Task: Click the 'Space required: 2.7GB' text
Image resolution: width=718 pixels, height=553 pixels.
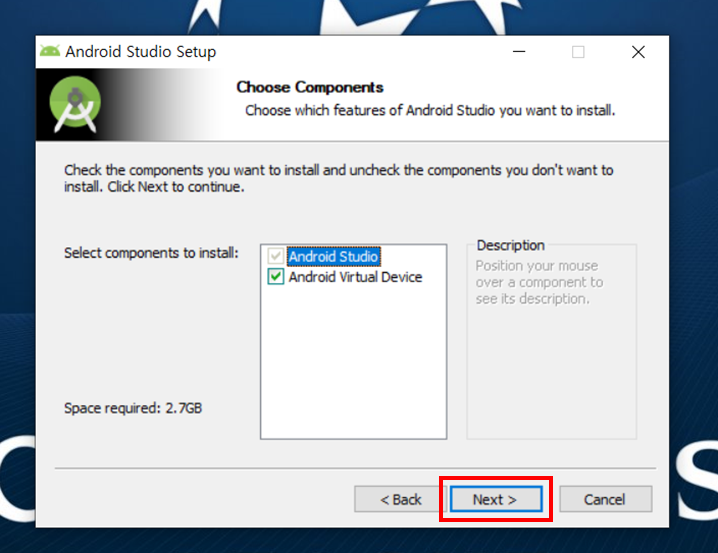Action: [x=133, y=408]
